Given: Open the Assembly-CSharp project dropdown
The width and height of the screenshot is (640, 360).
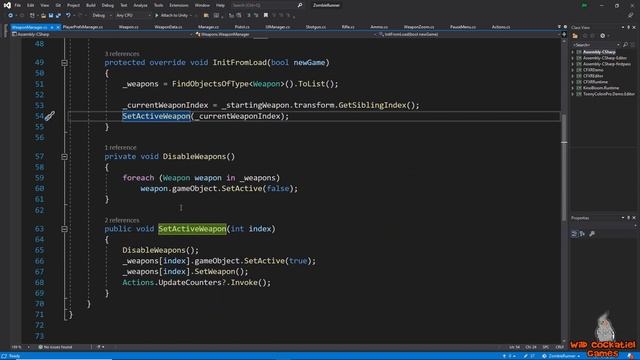Looking at the screenshot, I should click(102, 35).
